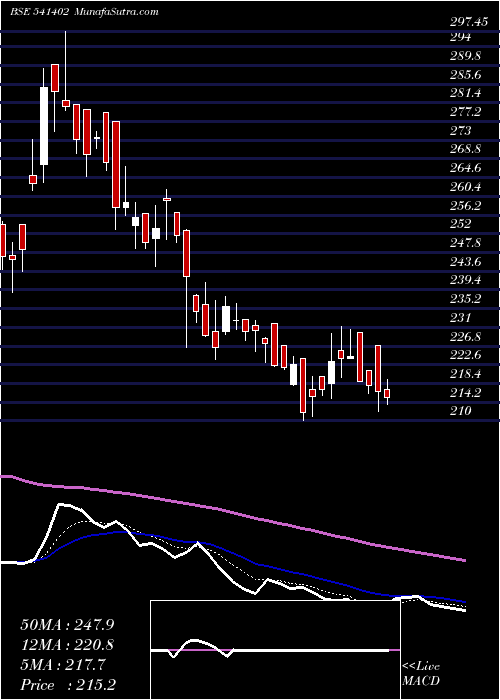Click the 218.4 price axis label

click(465, 374)
